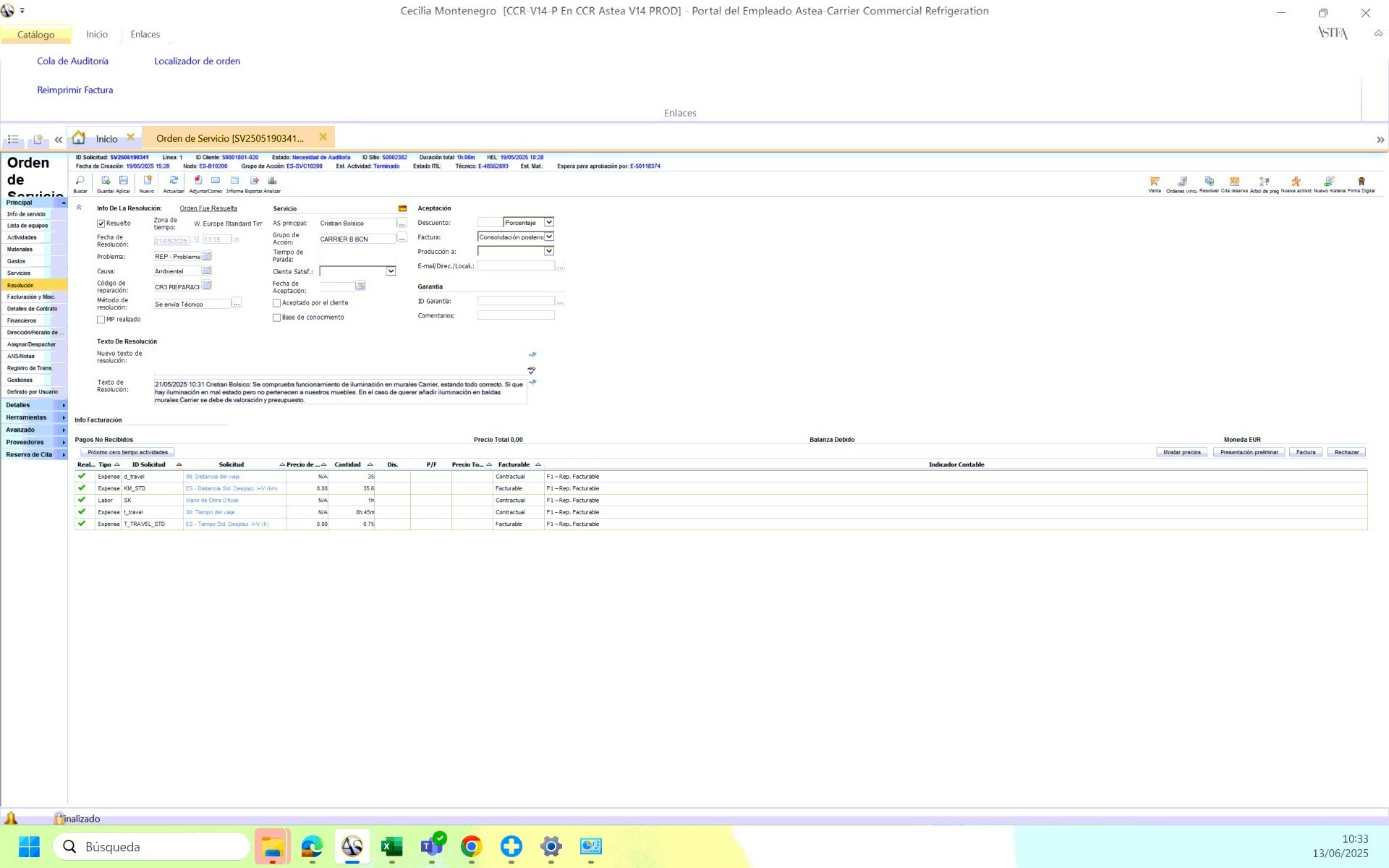
Task: Select Actividades in the sidebar
Action: pyautogui.click(x=22, y=237)
